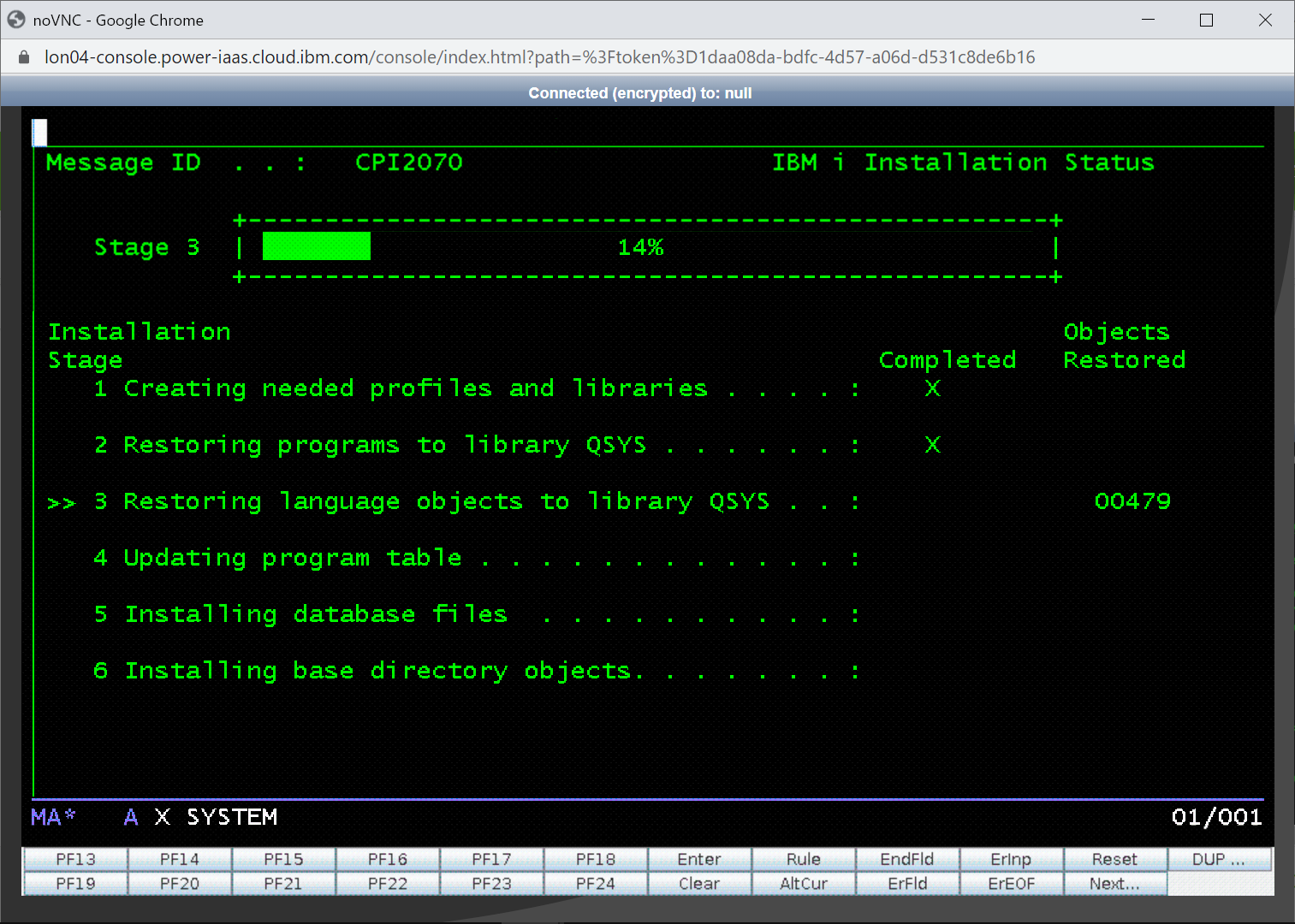
Task: Click the Rule button
Action: pyautogui.click(x=804, y=859)
